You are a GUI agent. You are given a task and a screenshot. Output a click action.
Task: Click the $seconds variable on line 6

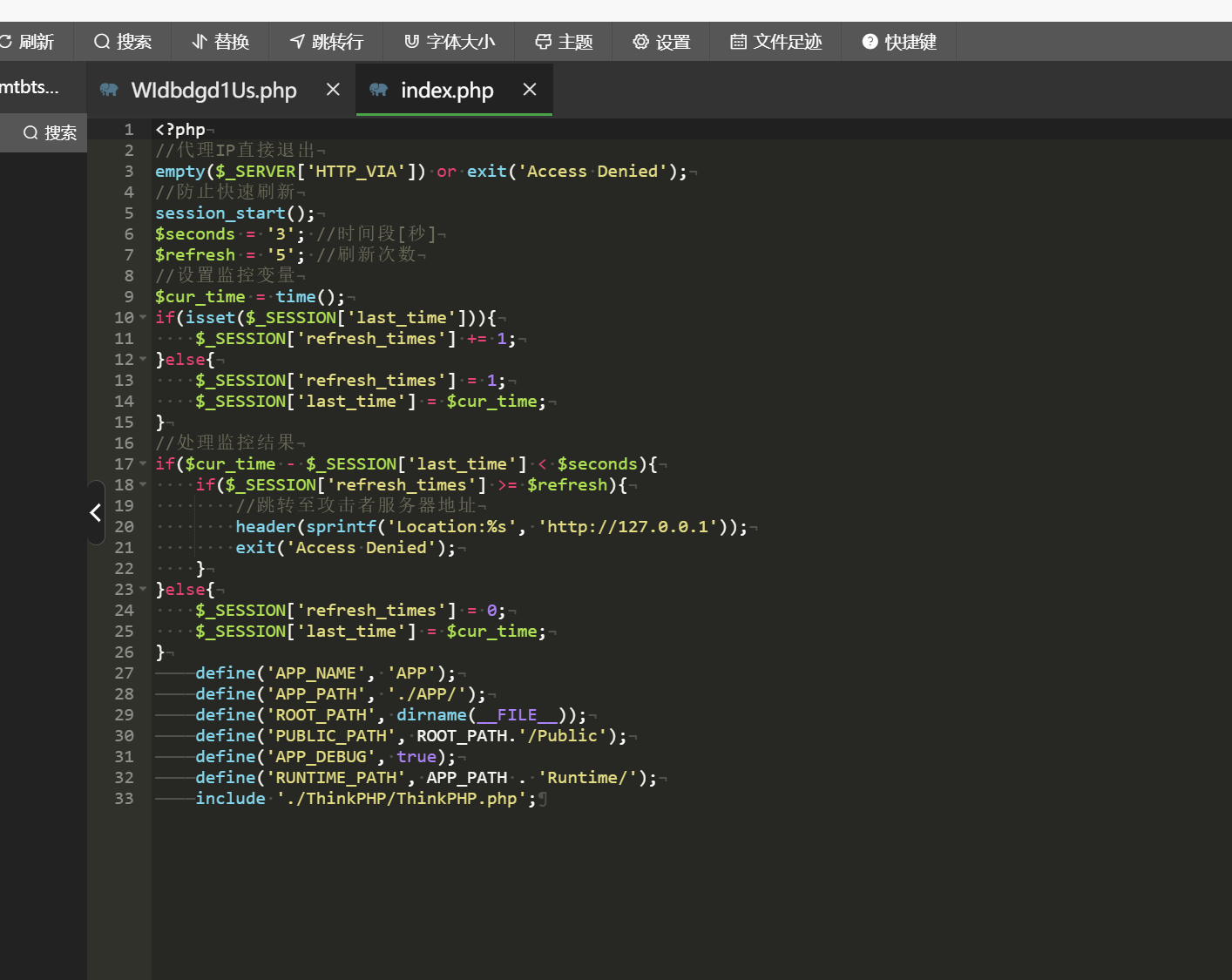(x=195, y=233)
